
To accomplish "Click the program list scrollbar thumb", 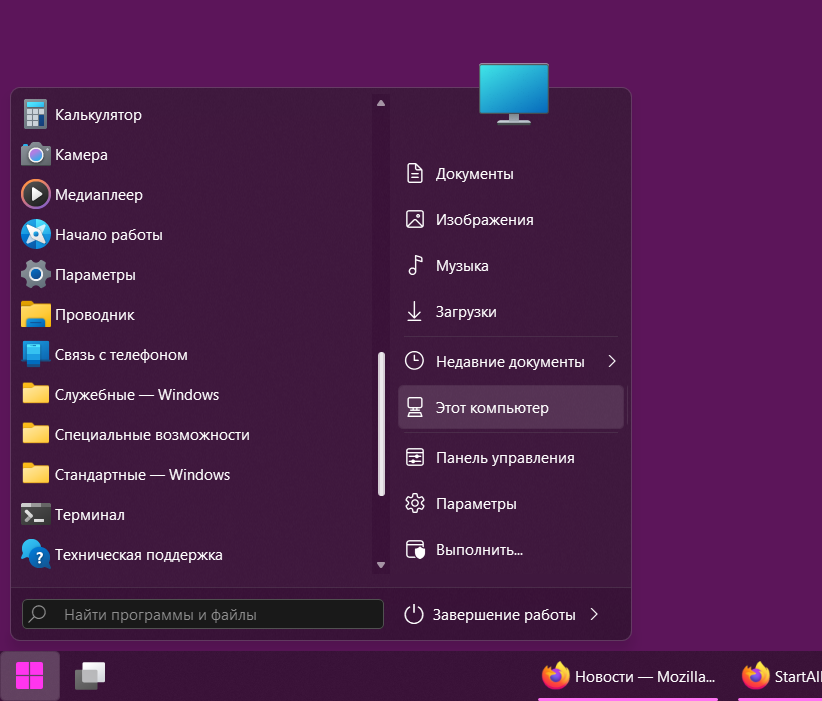I will [381, 424].
